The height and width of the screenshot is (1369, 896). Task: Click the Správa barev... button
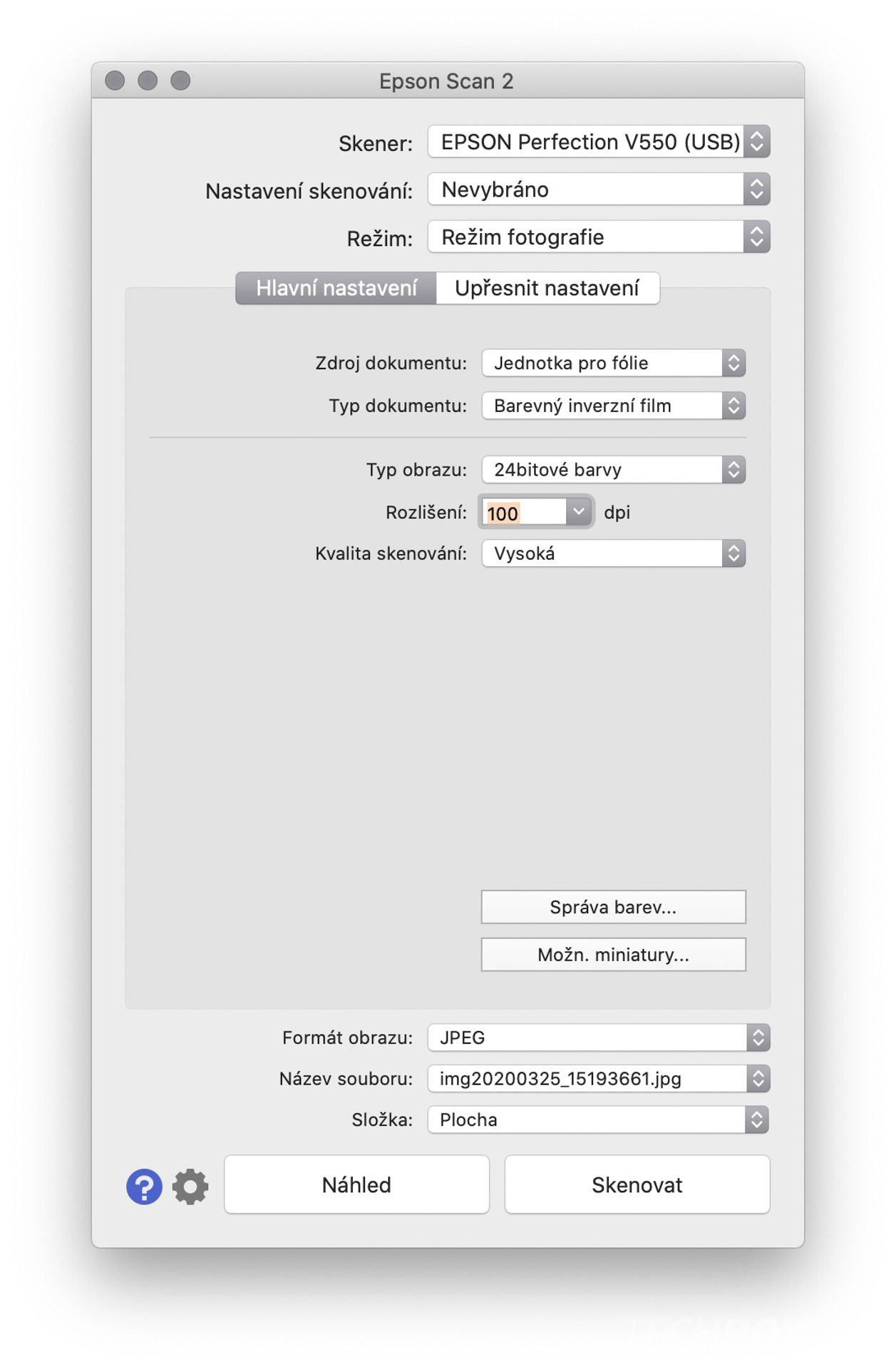pyautogui.click(x=614, y=907)
